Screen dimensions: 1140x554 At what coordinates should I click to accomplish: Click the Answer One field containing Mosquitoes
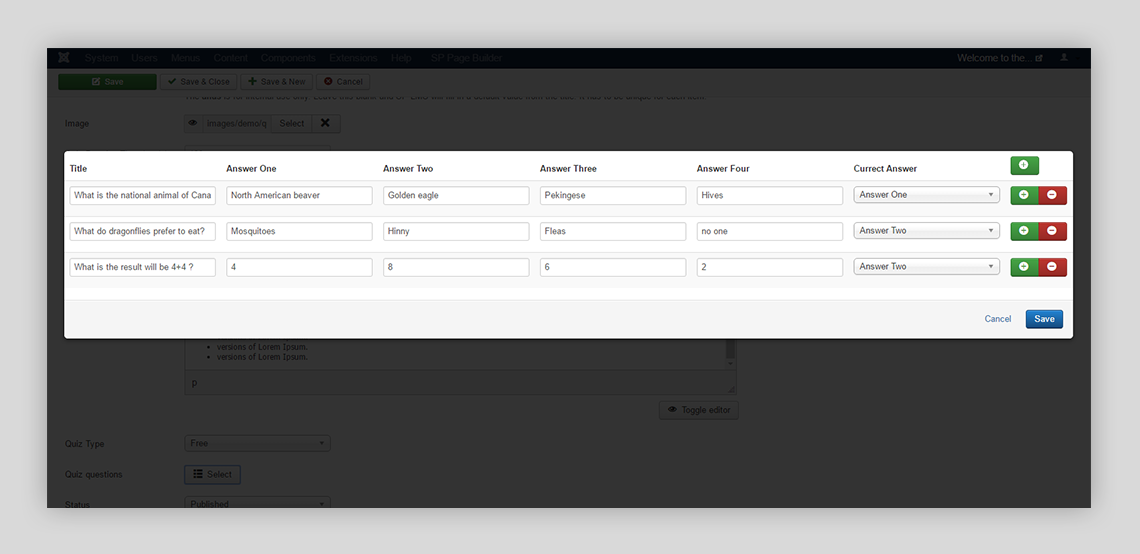click(x=299, y=231)
